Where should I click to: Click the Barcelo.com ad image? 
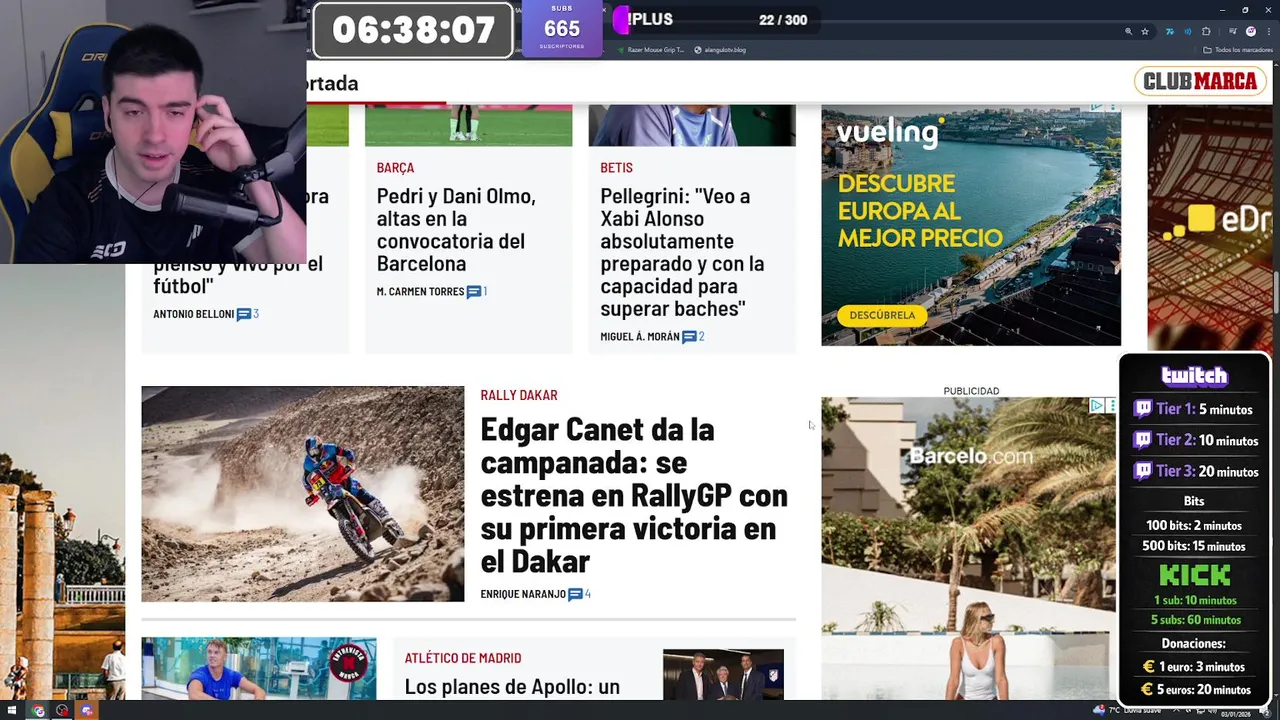[968, 548]
